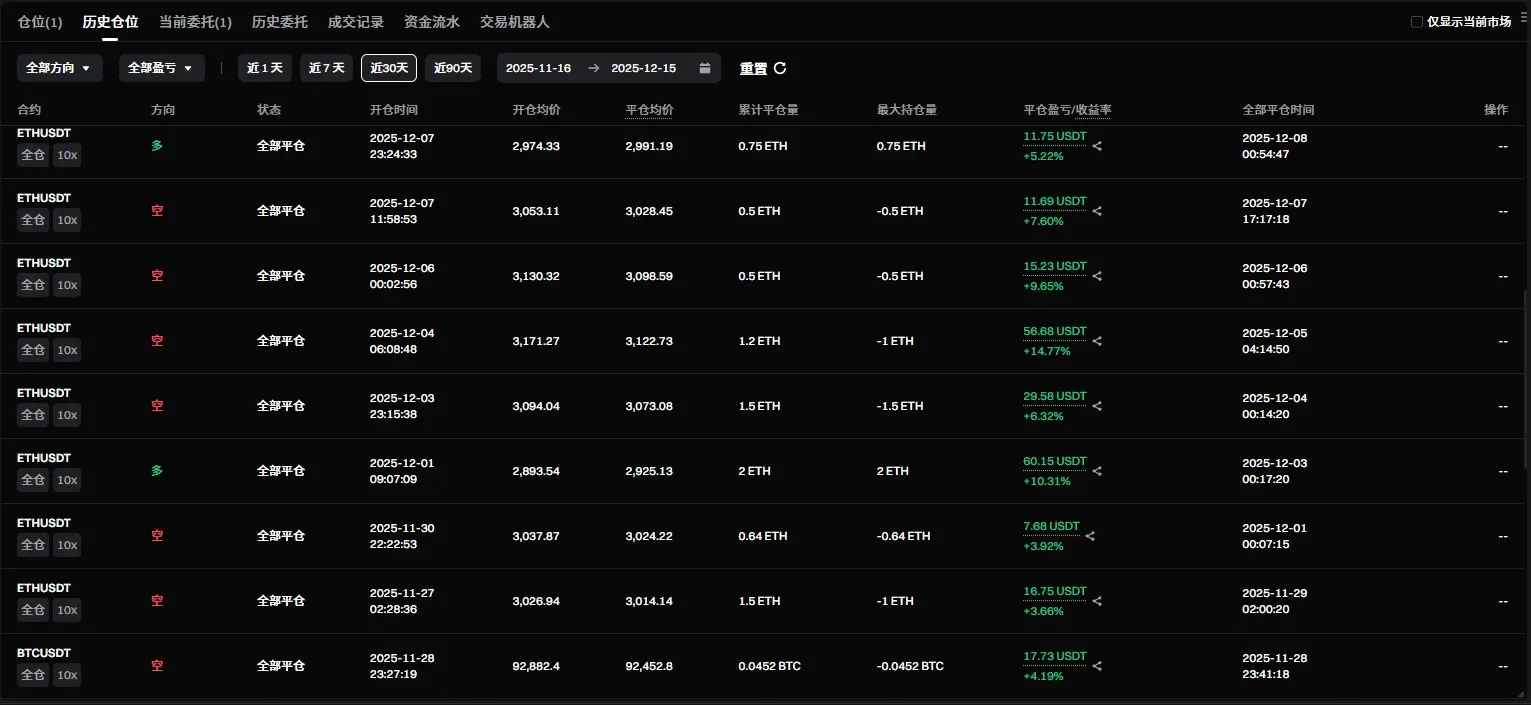The width and height of the screenshot is (1531, 705).
Task: Click the 平仓盈亏/收益率 column header
Action: (1067, 110)
